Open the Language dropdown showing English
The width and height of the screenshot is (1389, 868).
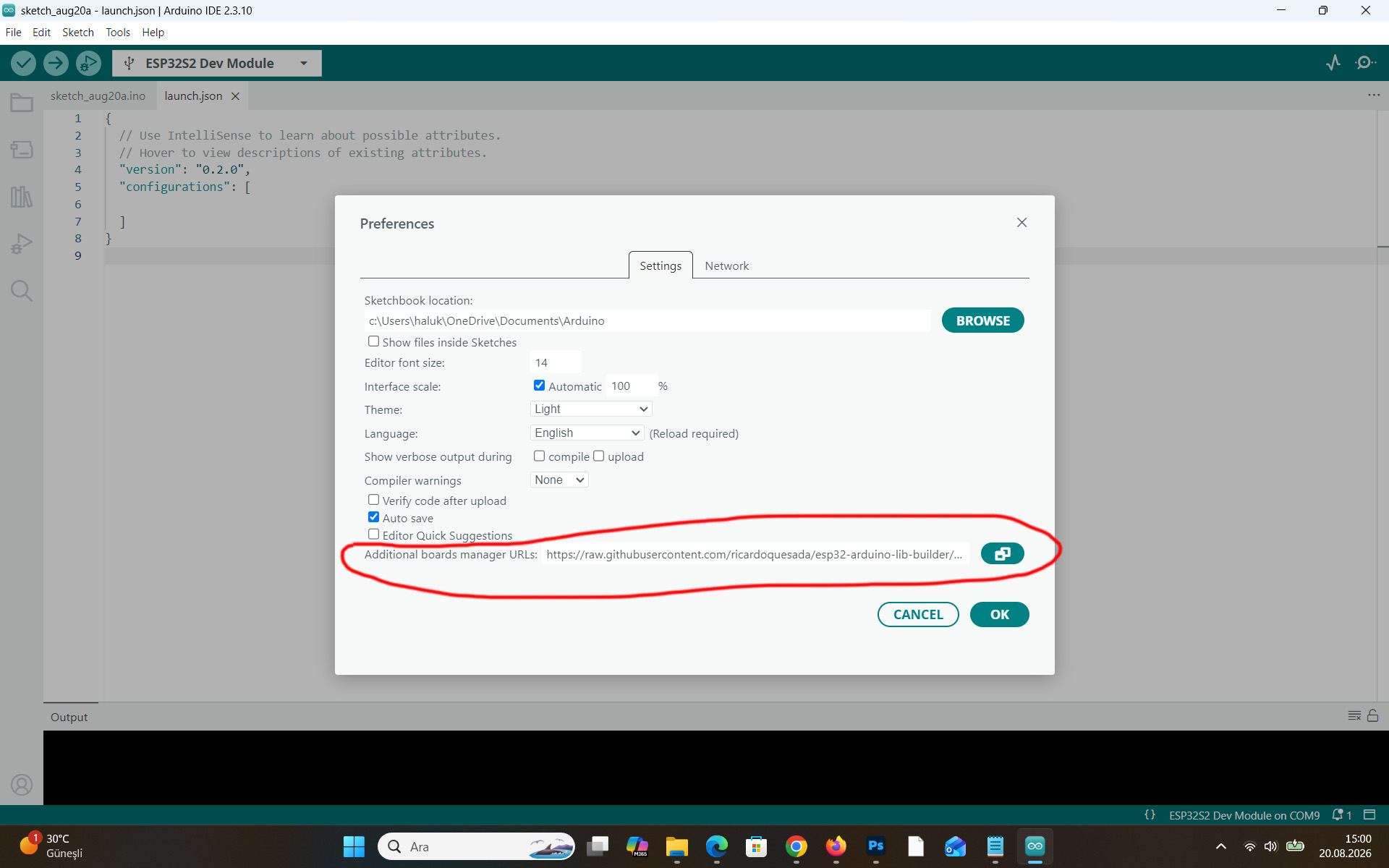pyautogui.click(x=587, y=433)
